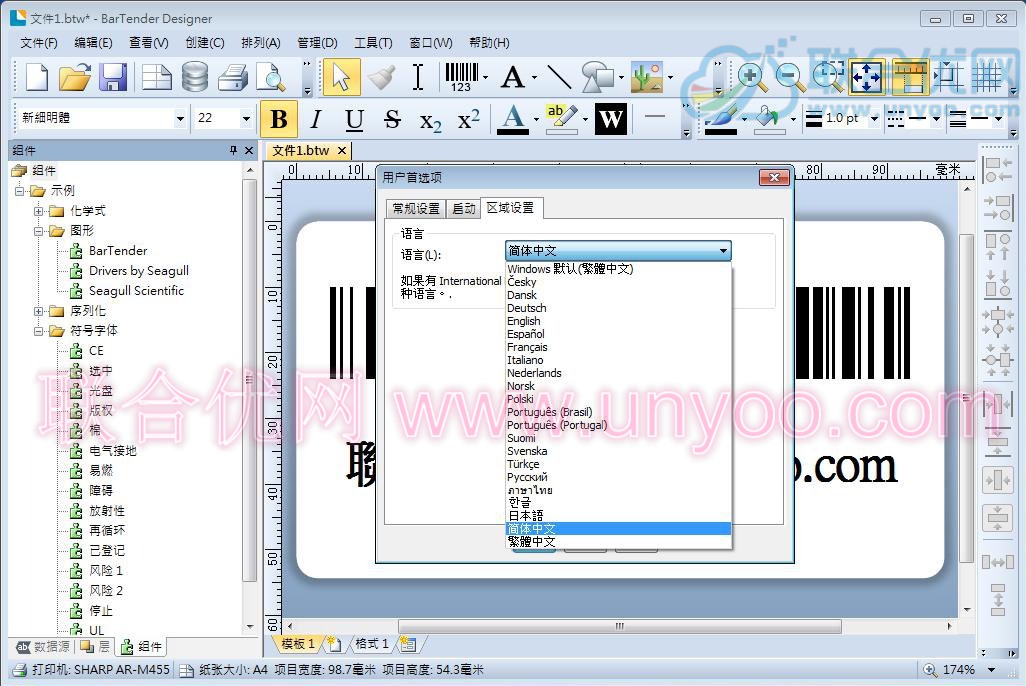Pin the 组件 panel
1026x686 pixels.
[x=233, y=151]
